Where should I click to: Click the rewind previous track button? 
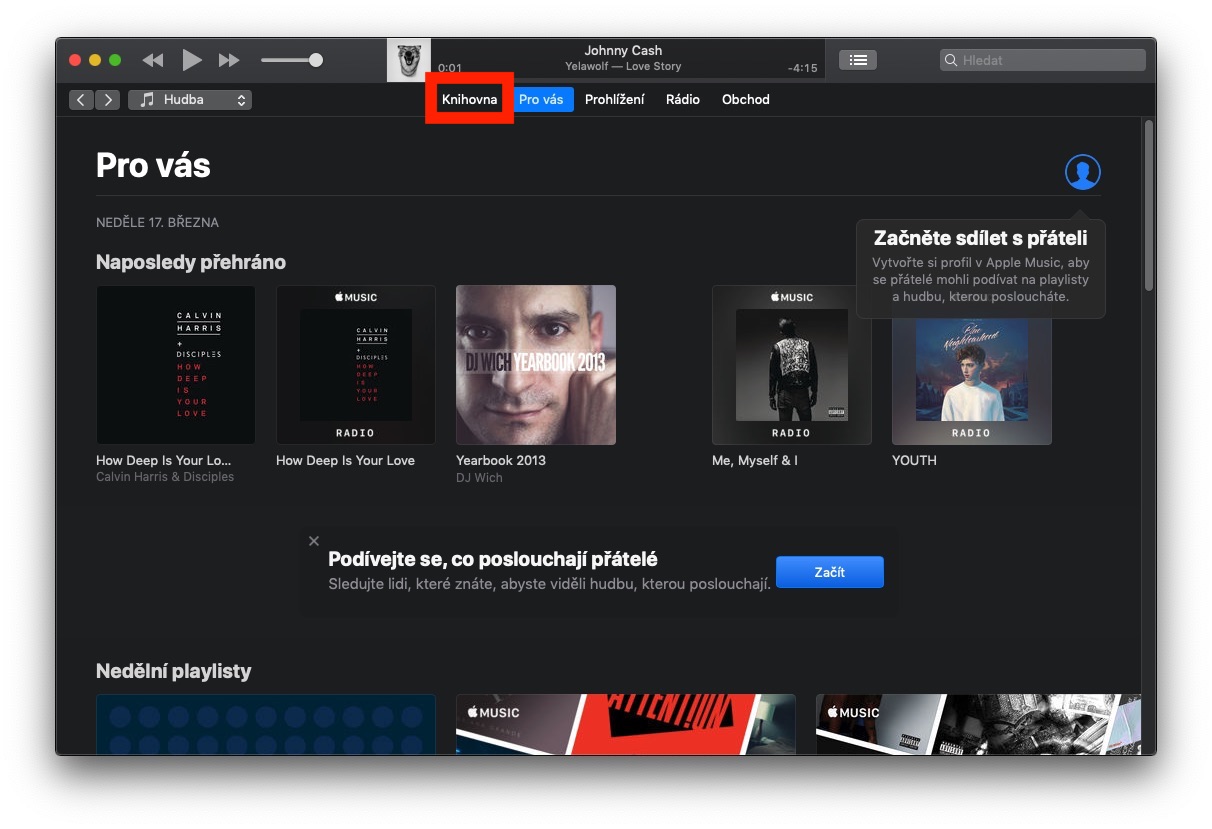pyautogui.click(x=153, y=60)
